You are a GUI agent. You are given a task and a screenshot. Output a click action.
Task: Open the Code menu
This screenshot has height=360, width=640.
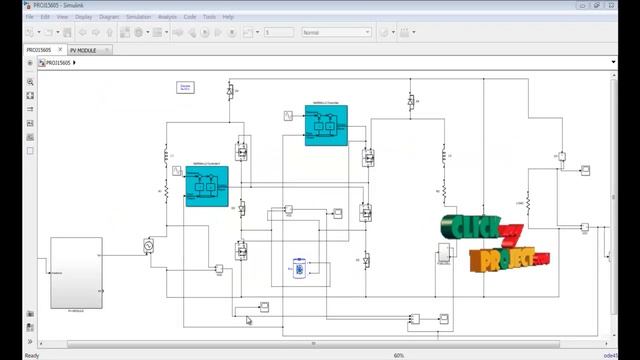(x=190, y=17)
